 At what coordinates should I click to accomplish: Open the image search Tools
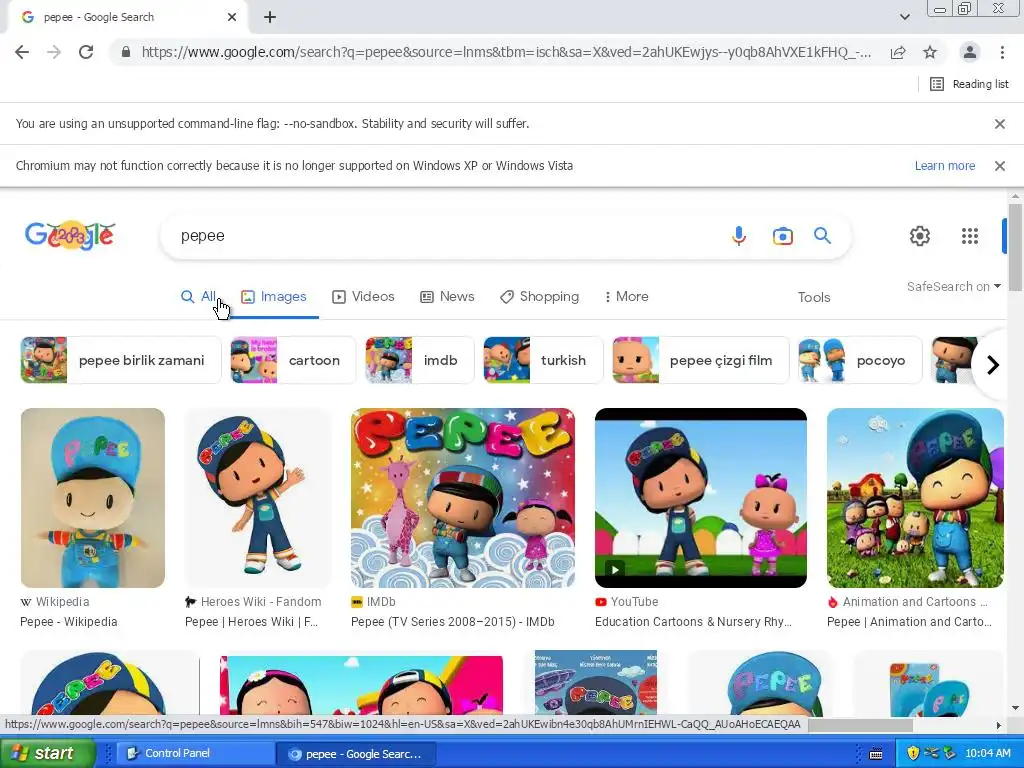pos(814,297)
